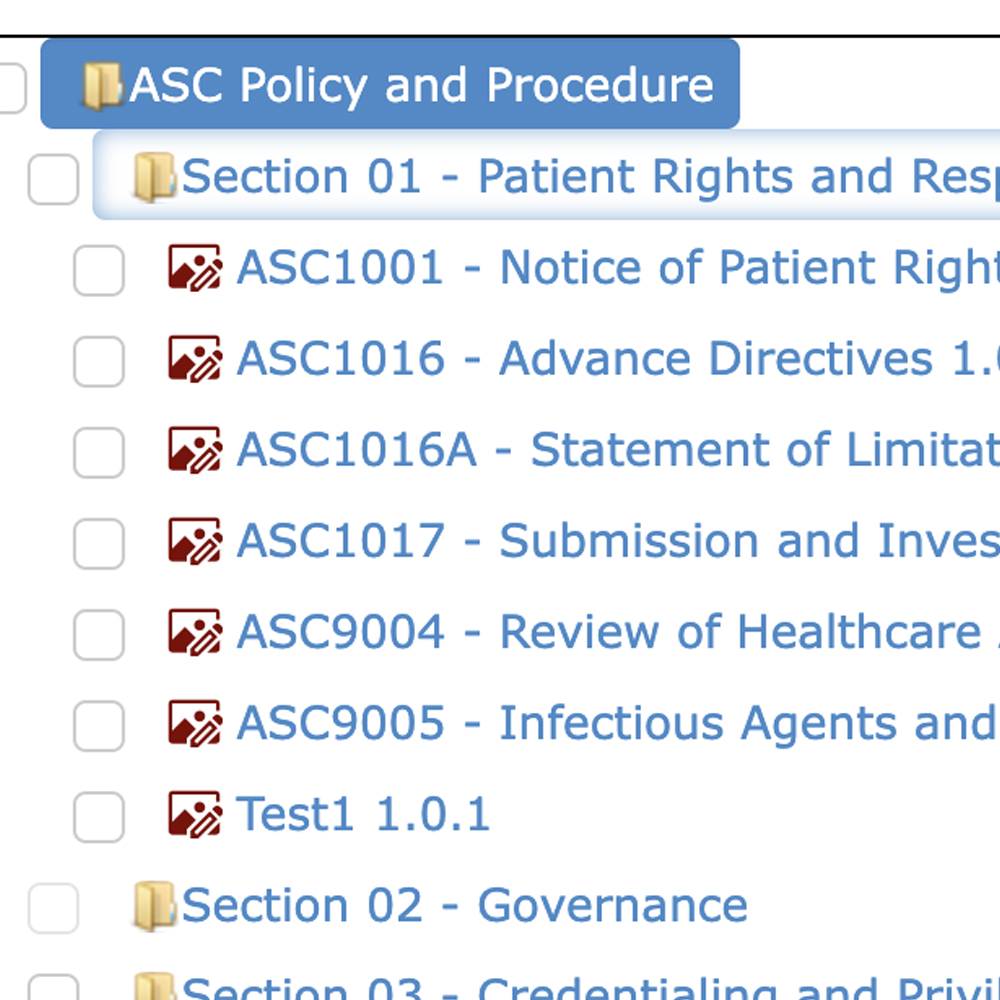The image size is (1000, 1000).
Task: Click the Section 02 Governance folder icon
Action: [154, 906]
